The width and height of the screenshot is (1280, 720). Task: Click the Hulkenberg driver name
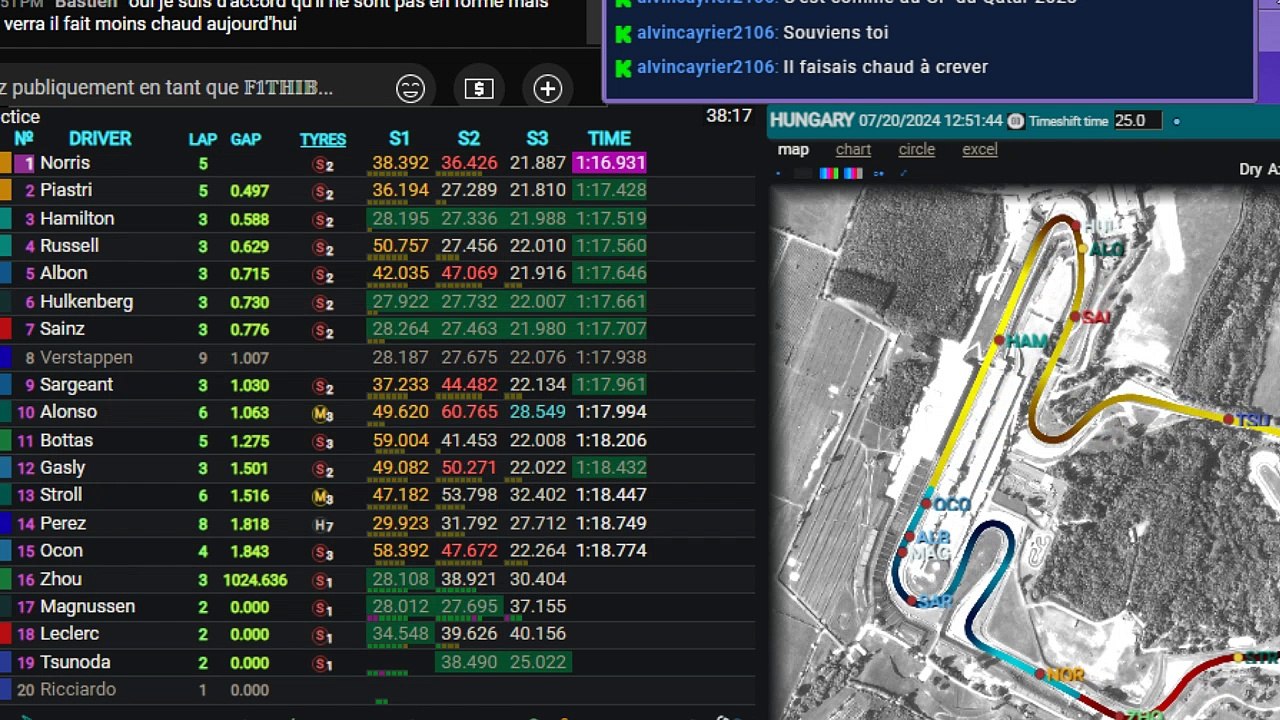[x=86, y=301]
